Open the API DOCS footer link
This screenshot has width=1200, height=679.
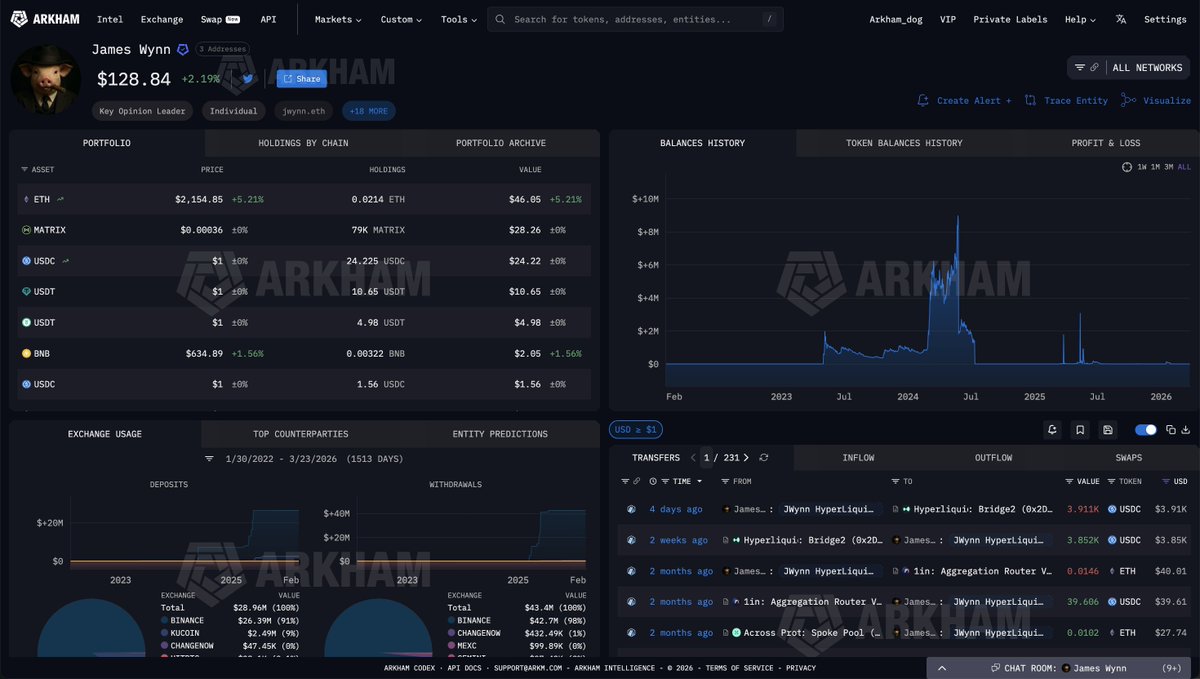point(463,668)
